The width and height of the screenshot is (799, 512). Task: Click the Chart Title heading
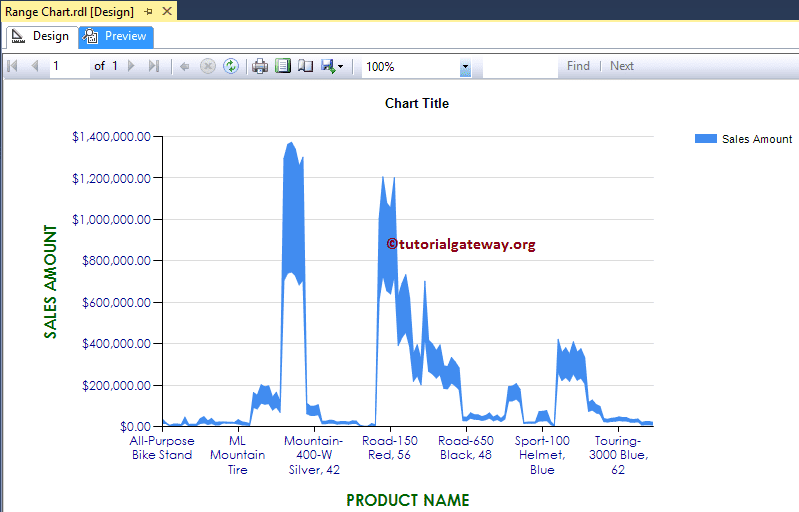coord(417,103)
